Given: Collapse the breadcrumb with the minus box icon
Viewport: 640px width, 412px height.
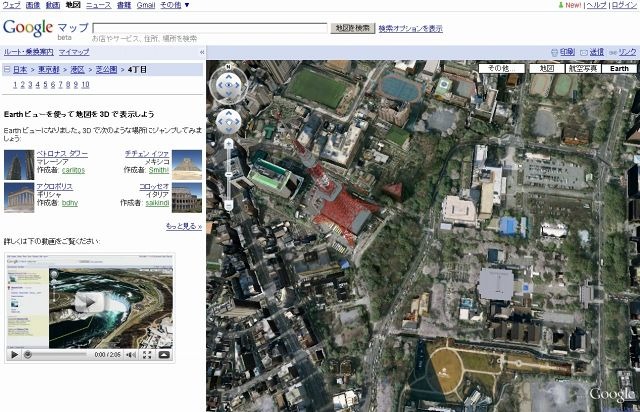Looking at the screenshot, I should 7,69.
